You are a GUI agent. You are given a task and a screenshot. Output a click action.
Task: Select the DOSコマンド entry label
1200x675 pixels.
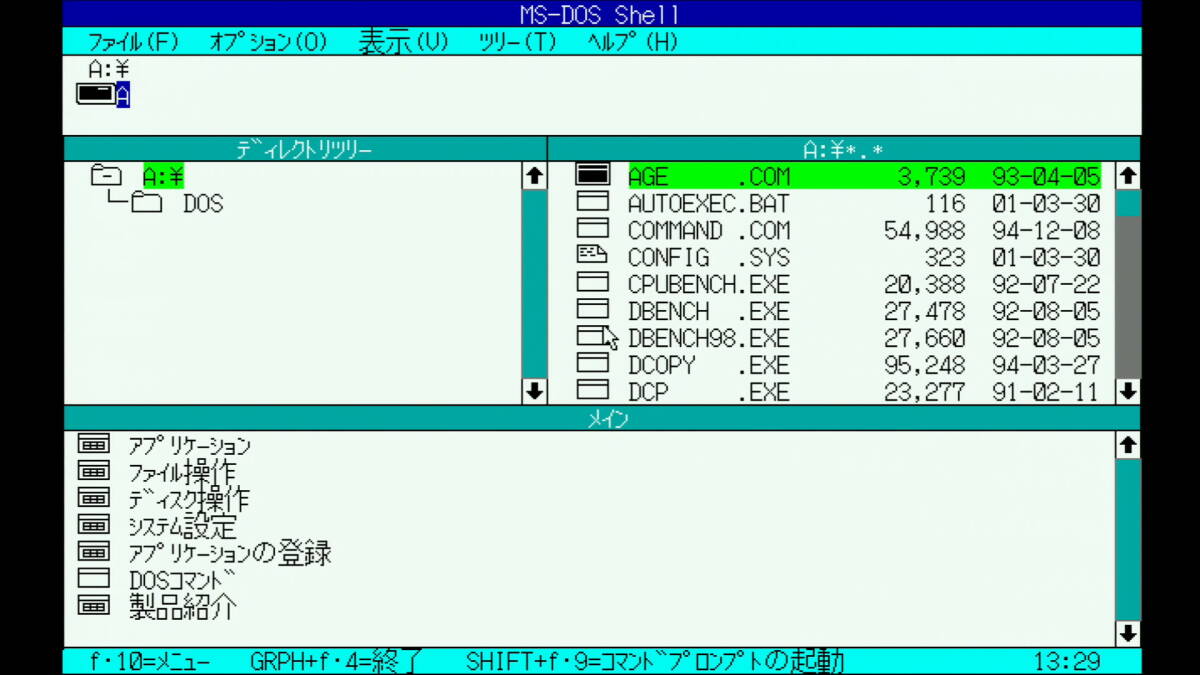(x=182, y=580)
